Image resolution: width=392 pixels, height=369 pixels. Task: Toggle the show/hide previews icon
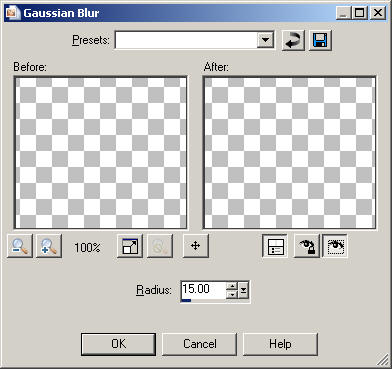coord(130,246)
